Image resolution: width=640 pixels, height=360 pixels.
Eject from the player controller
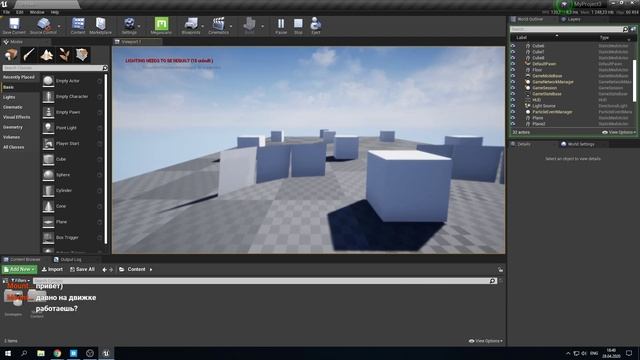tap(316, 26)
